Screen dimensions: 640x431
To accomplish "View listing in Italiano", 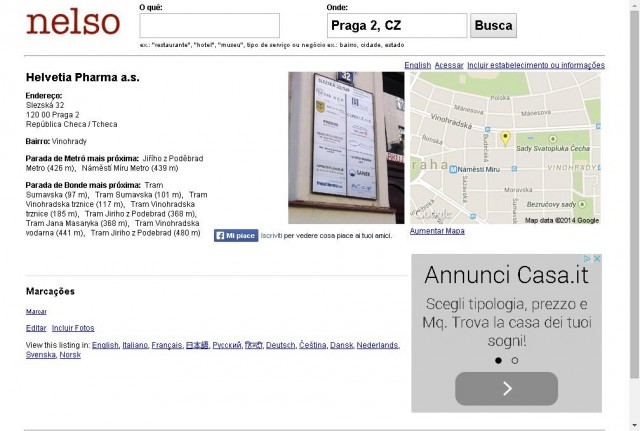I will click(x=135, y=345).
